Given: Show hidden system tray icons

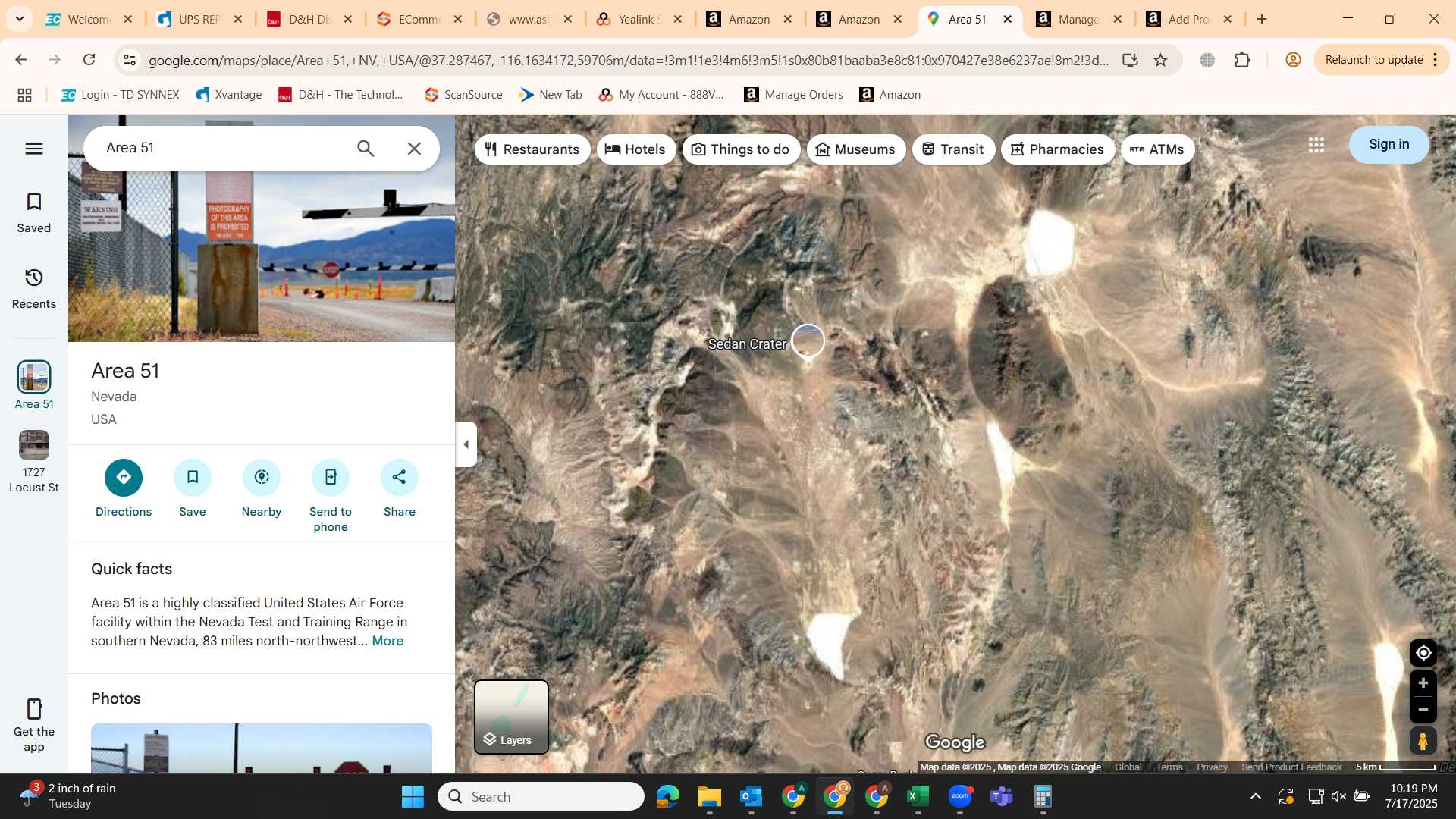Looking at the screenshot, I should tap(1256, 796).
